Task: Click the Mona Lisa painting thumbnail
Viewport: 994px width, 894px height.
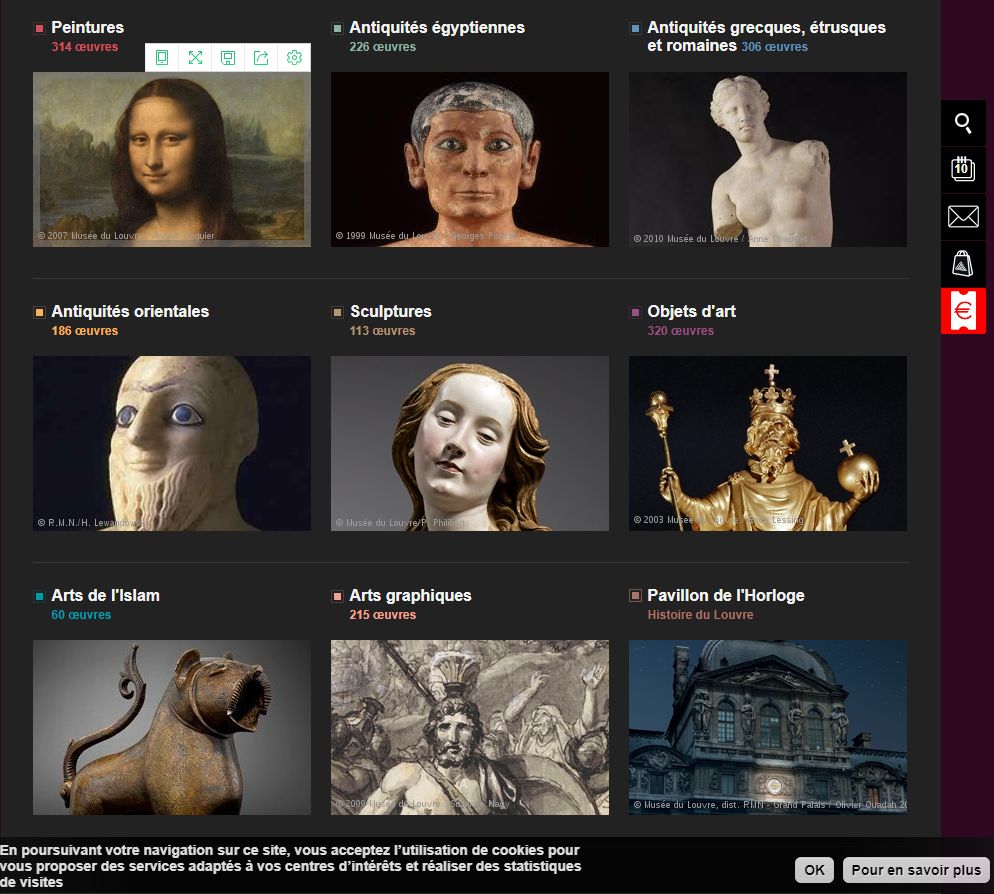Action: pos(172,159)
